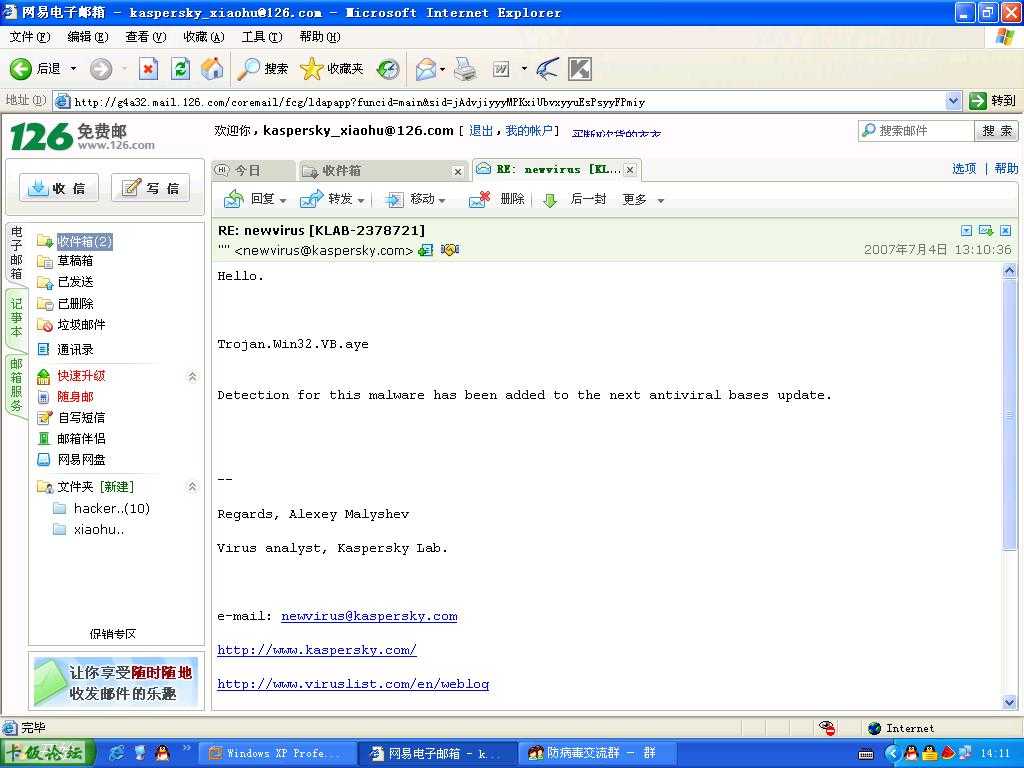Switch to Windows XP Profe... taskbar window
The height and width of the screenshot is (768, 1024).
(276, 753)
